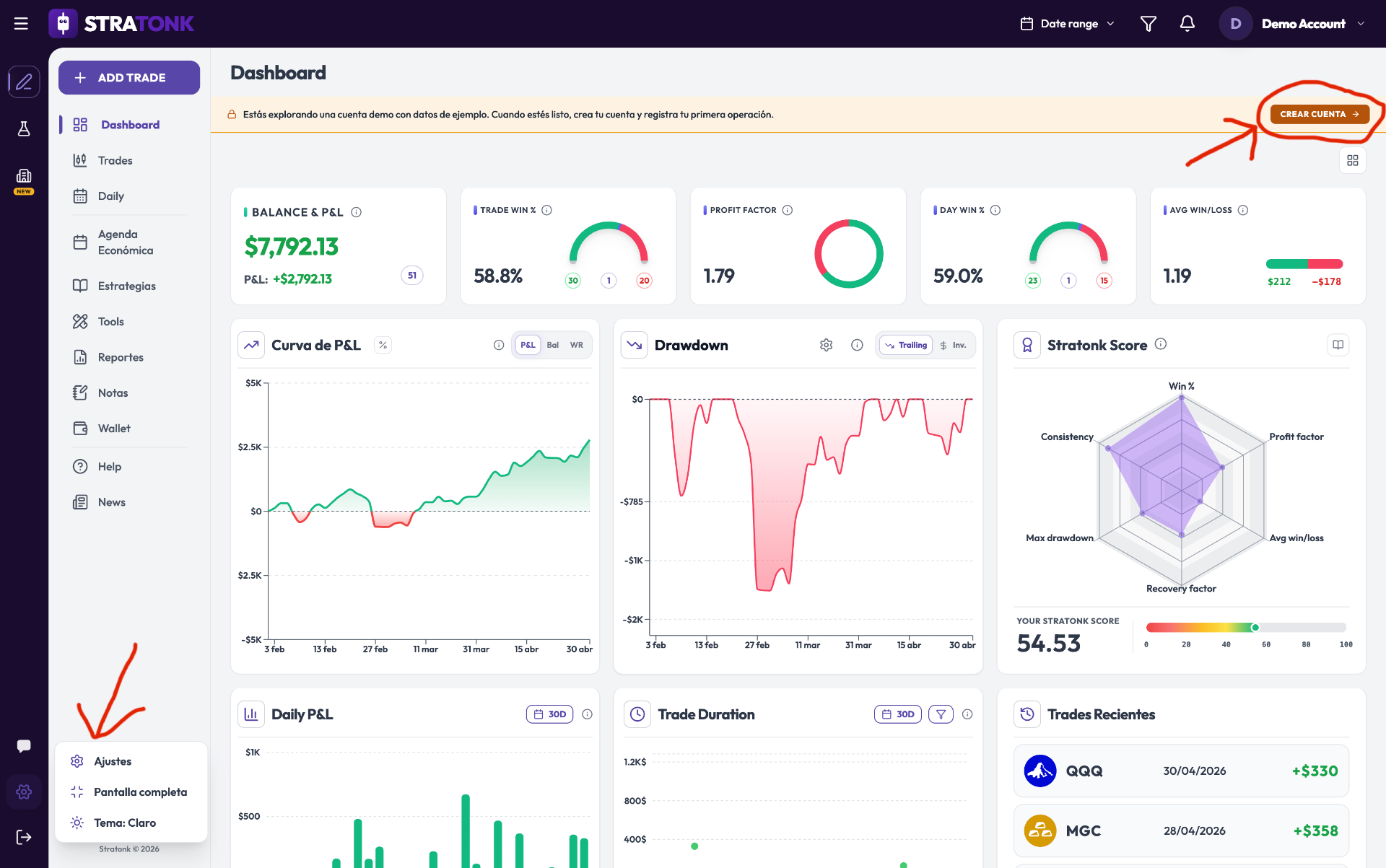Expand the Date range dropdown
The width and height of the screenshot is (1386, 868).
pos(1068,24)
